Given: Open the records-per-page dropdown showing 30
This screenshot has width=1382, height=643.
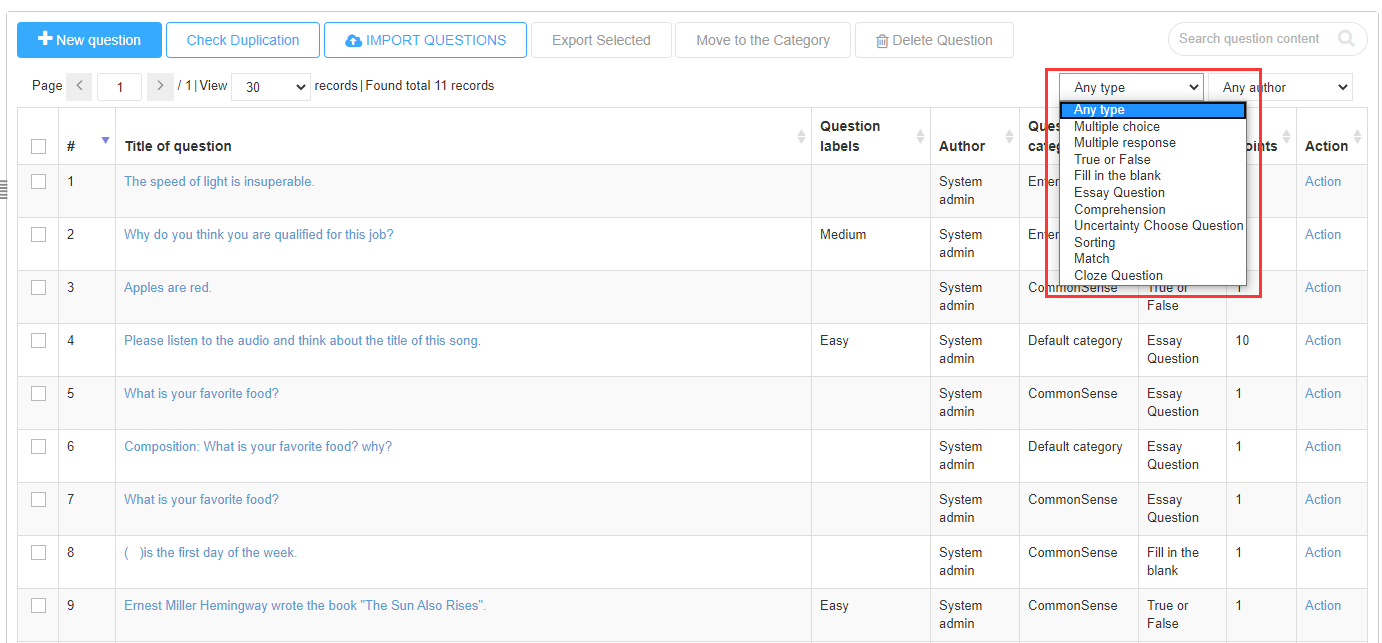Looking at the screenshot, I should click(x=271, y=87).
